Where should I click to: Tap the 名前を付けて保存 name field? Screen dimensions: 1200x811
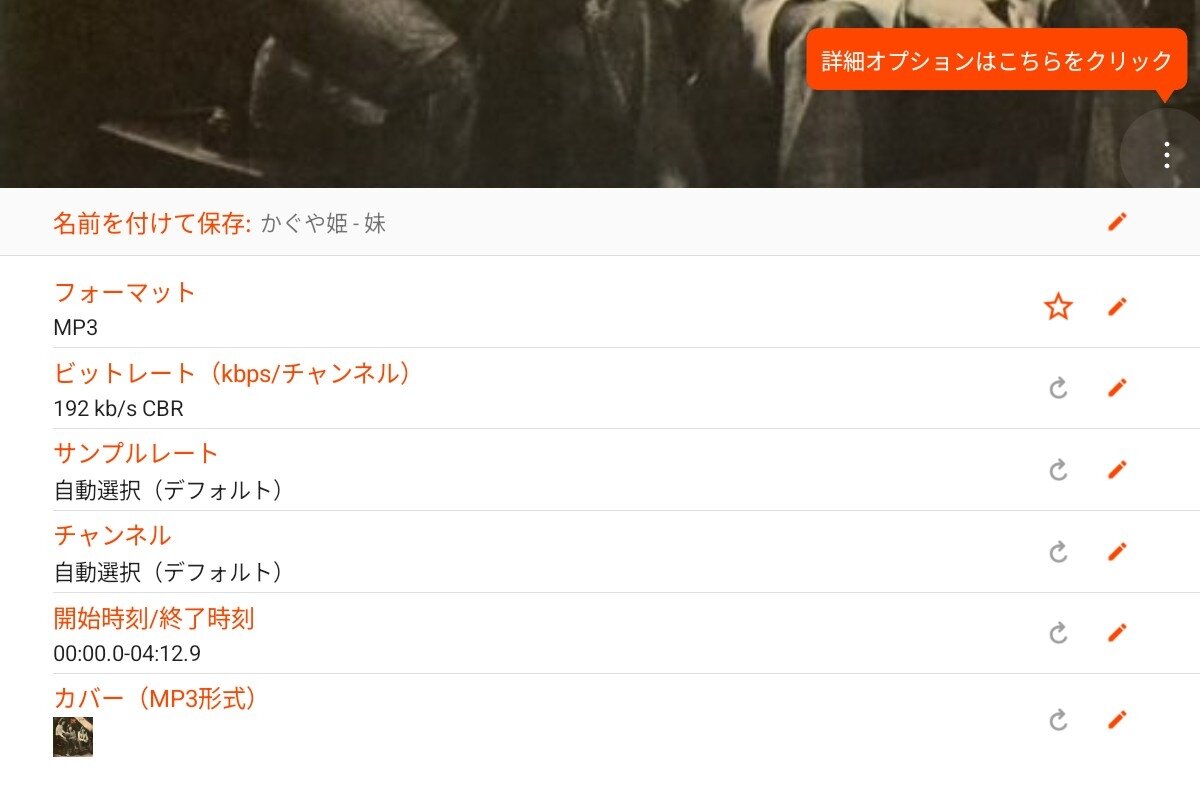tap(600, 222)
